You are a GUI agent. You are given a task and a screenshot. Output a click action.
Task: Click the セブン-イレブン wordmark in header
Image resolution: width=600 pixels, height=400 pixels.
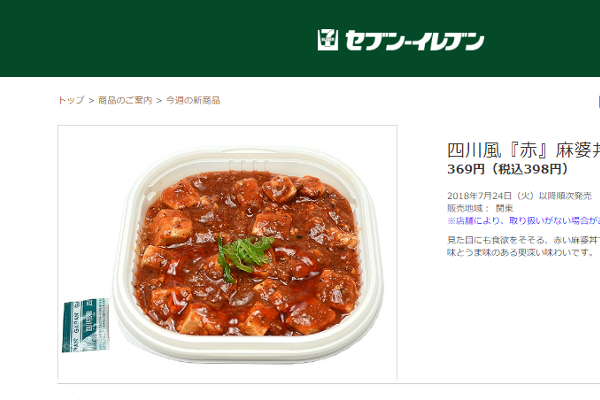(414, 41)
